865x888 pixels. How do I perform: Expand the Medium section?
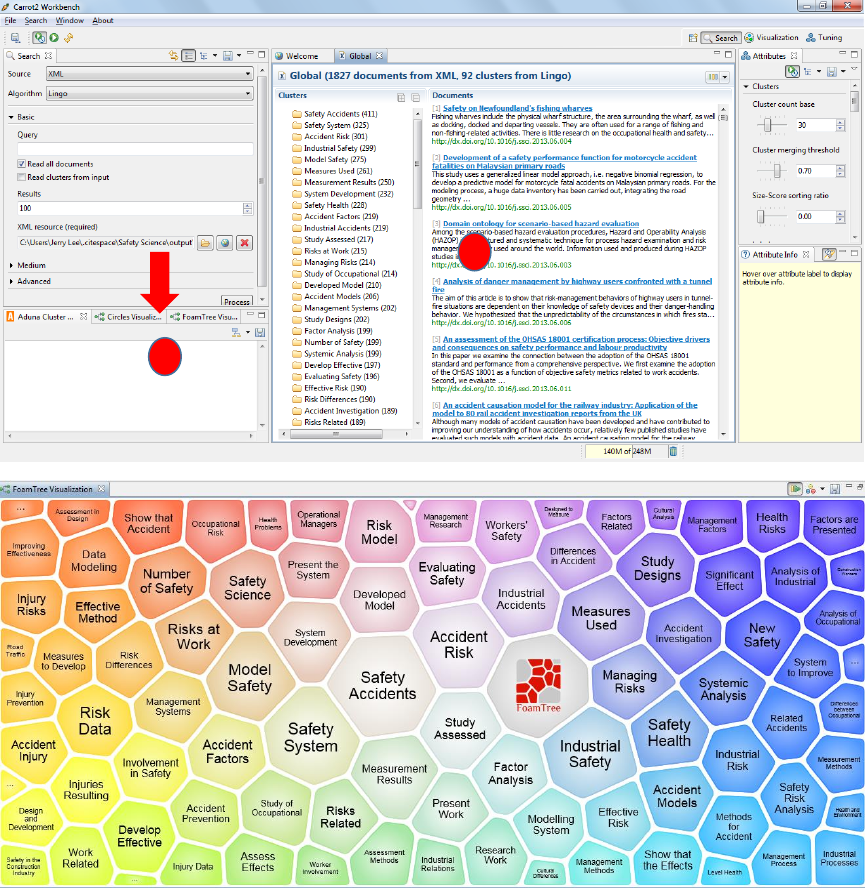pos(11,265)
